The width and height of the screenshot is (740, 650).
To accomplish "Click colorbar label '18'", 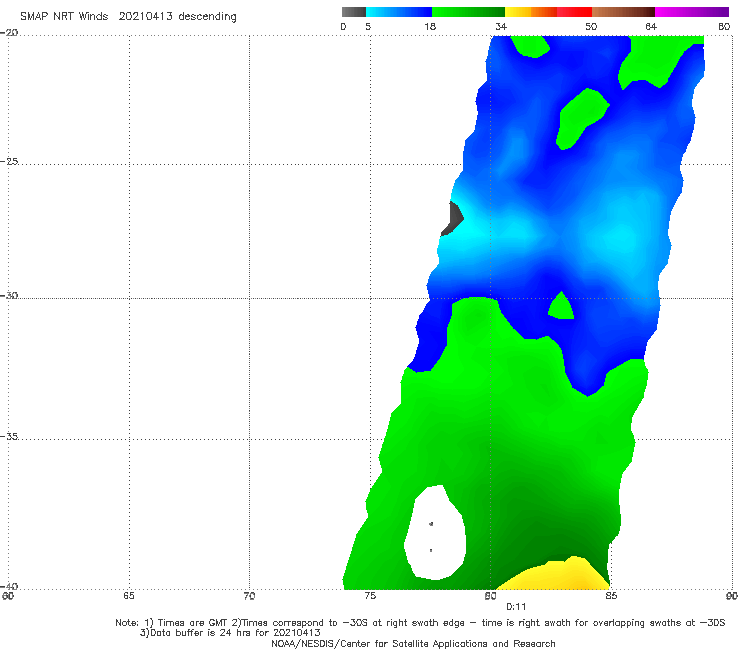I will coord(430,27).
